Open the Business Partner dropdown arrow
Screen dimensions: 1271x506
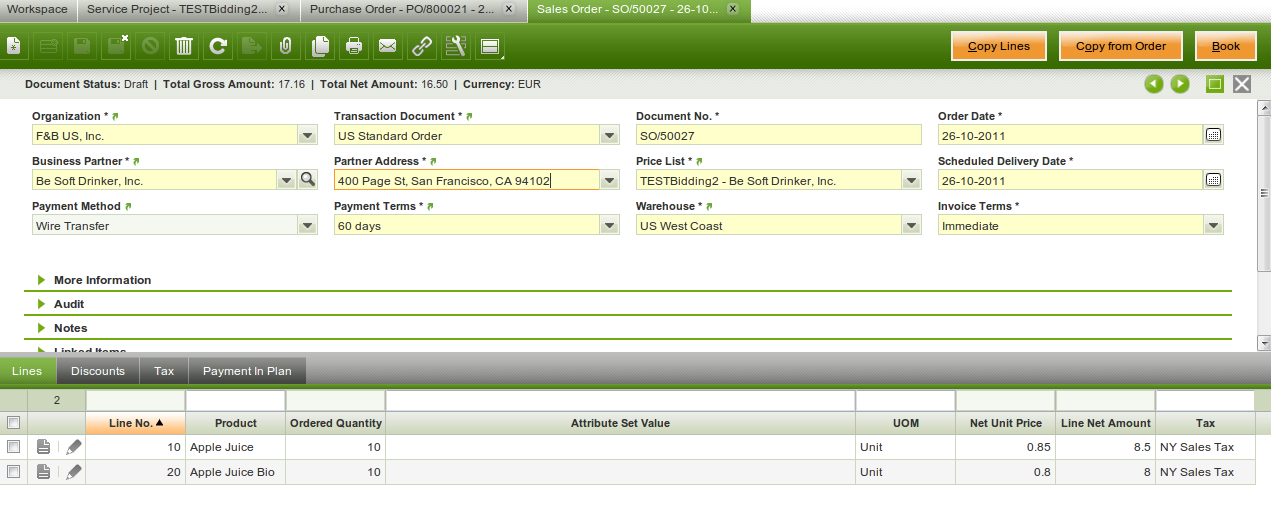[x=285, y=181]
